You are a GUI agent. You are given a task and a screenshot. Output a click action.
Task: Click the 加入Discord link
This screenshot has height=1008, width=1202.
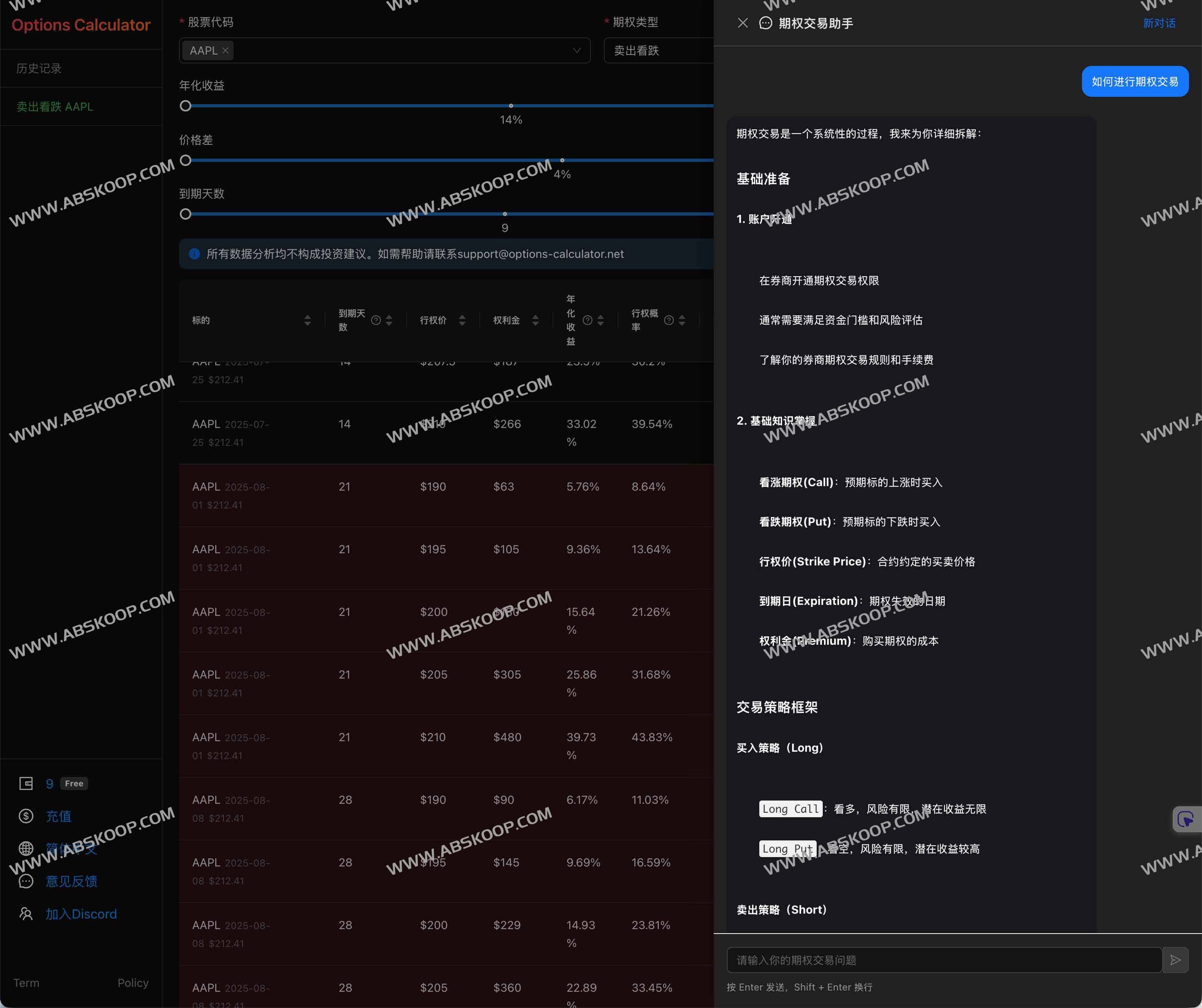point(81,914)
